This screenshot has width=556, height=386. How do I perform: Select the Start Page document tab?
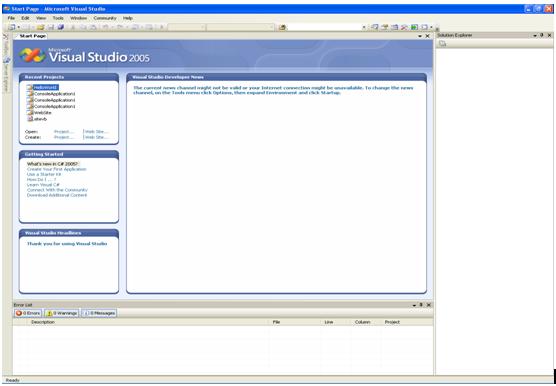pyautogui.click(x=31, y=36)
